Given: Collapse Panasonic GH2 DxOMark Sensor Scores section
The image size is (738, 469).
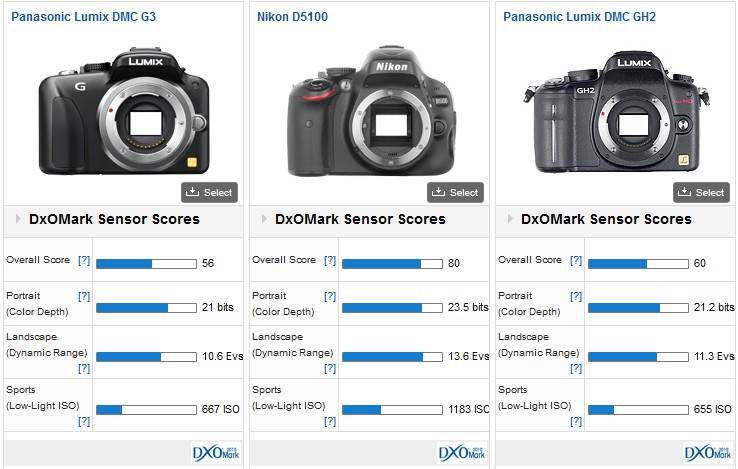Looking at the screenshot, I should (510, 219).
